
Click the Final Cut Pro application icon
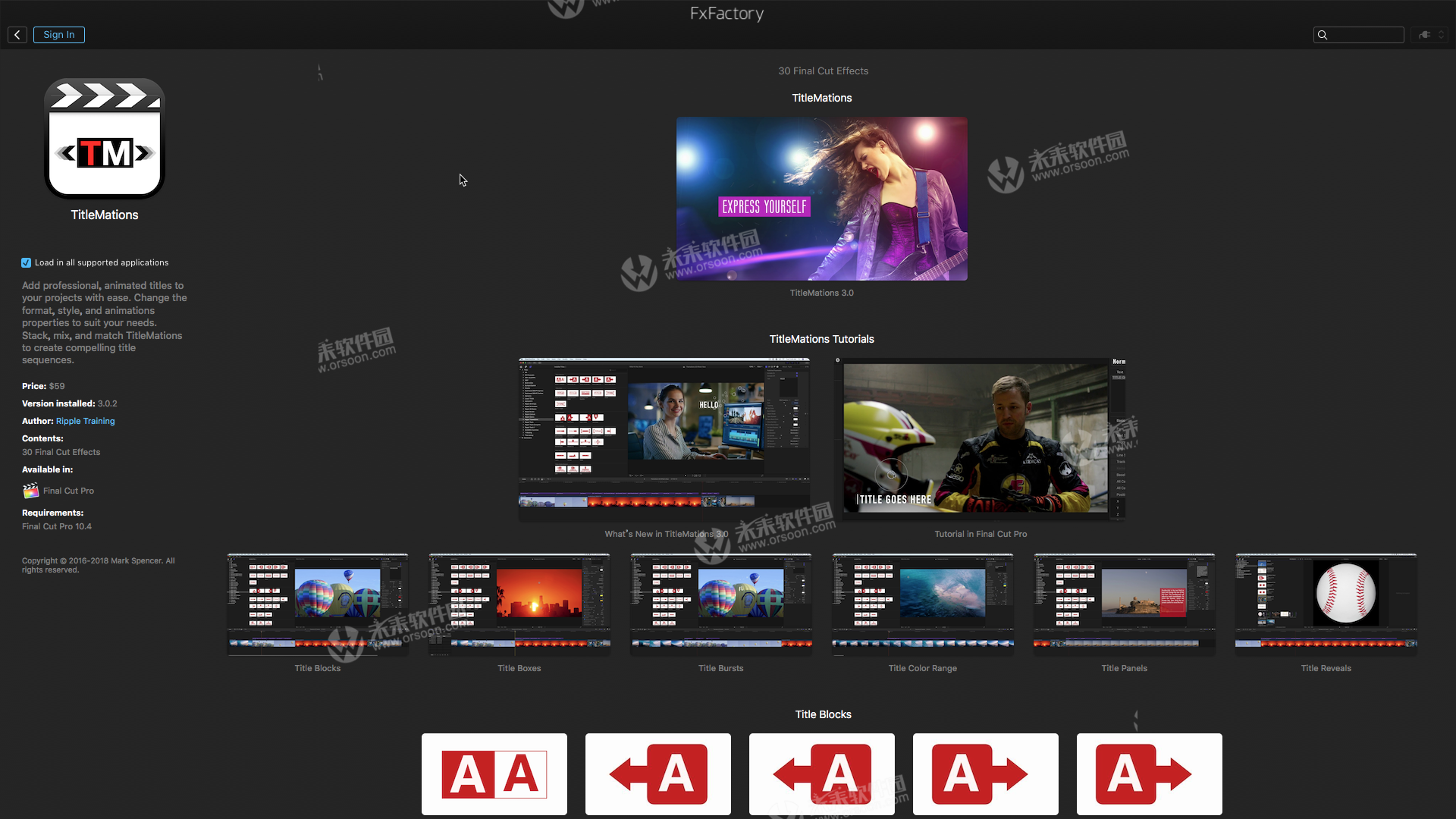[30, 491]
